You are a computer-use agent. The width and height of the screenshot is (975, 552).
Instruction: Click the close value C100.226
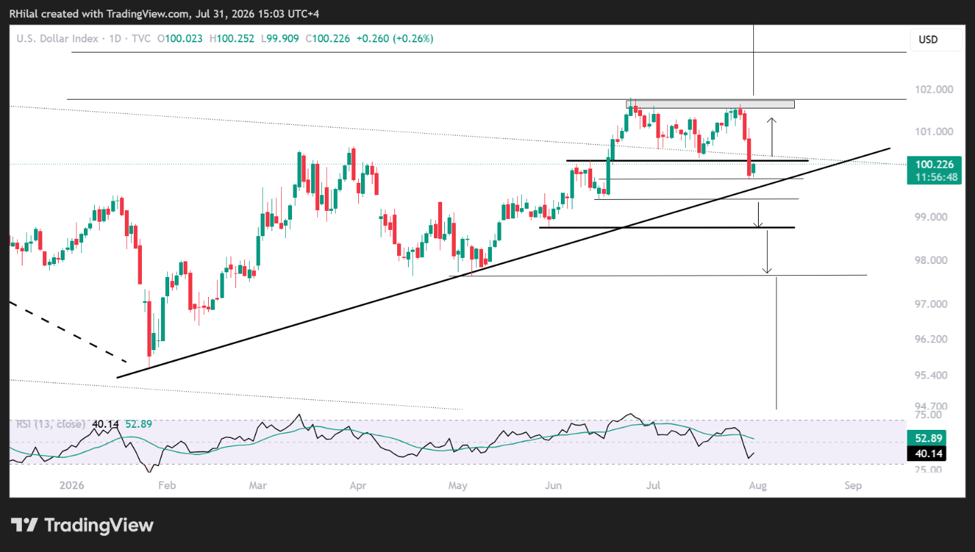(328, 39)
